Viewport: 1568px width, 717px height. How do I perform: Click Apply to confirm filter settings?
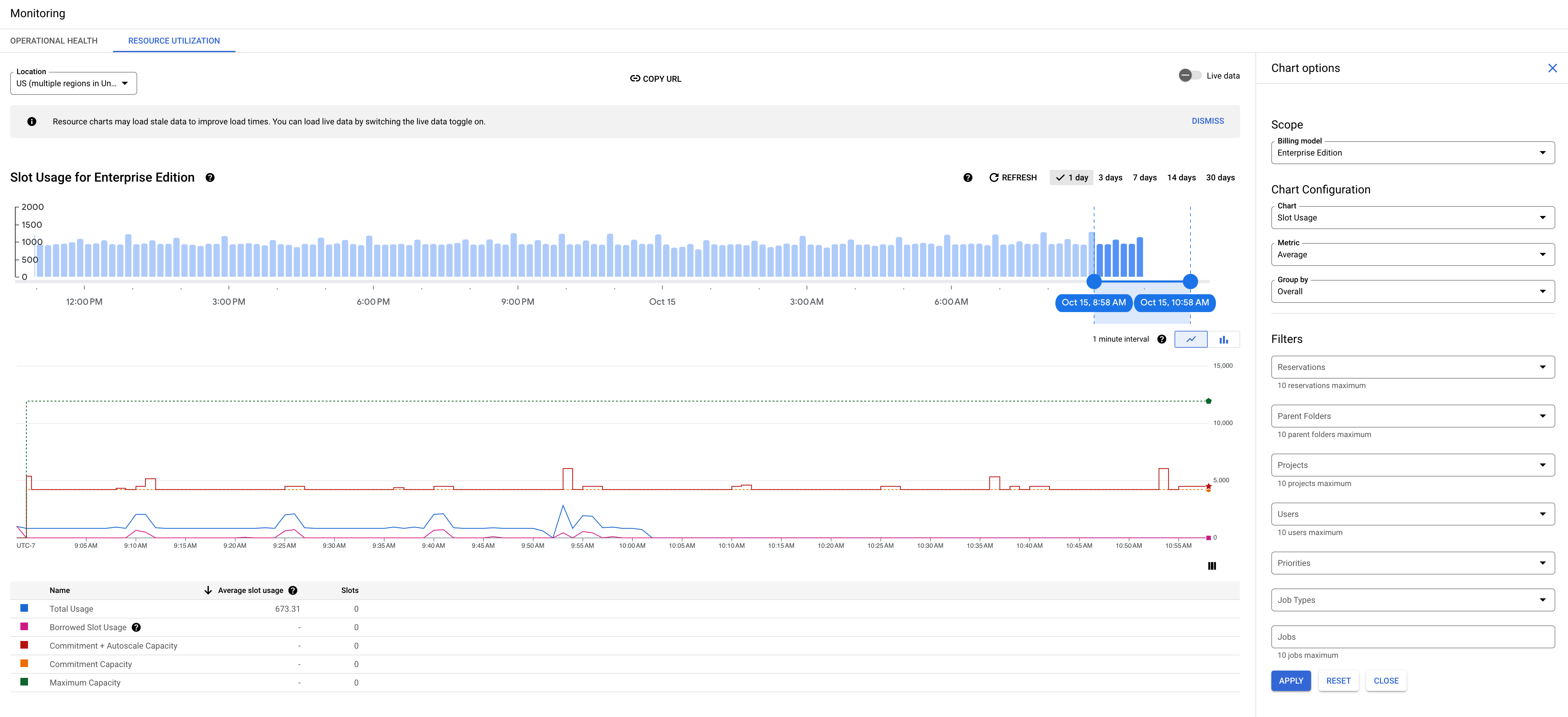point(1291,681)
